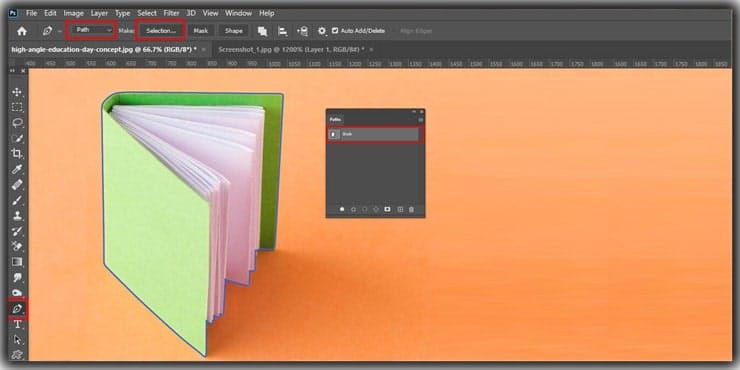The height and width of the screenshot is (370, 740).
Task: Select the Rectangular Marquee tool
Action: click(17, 107)
